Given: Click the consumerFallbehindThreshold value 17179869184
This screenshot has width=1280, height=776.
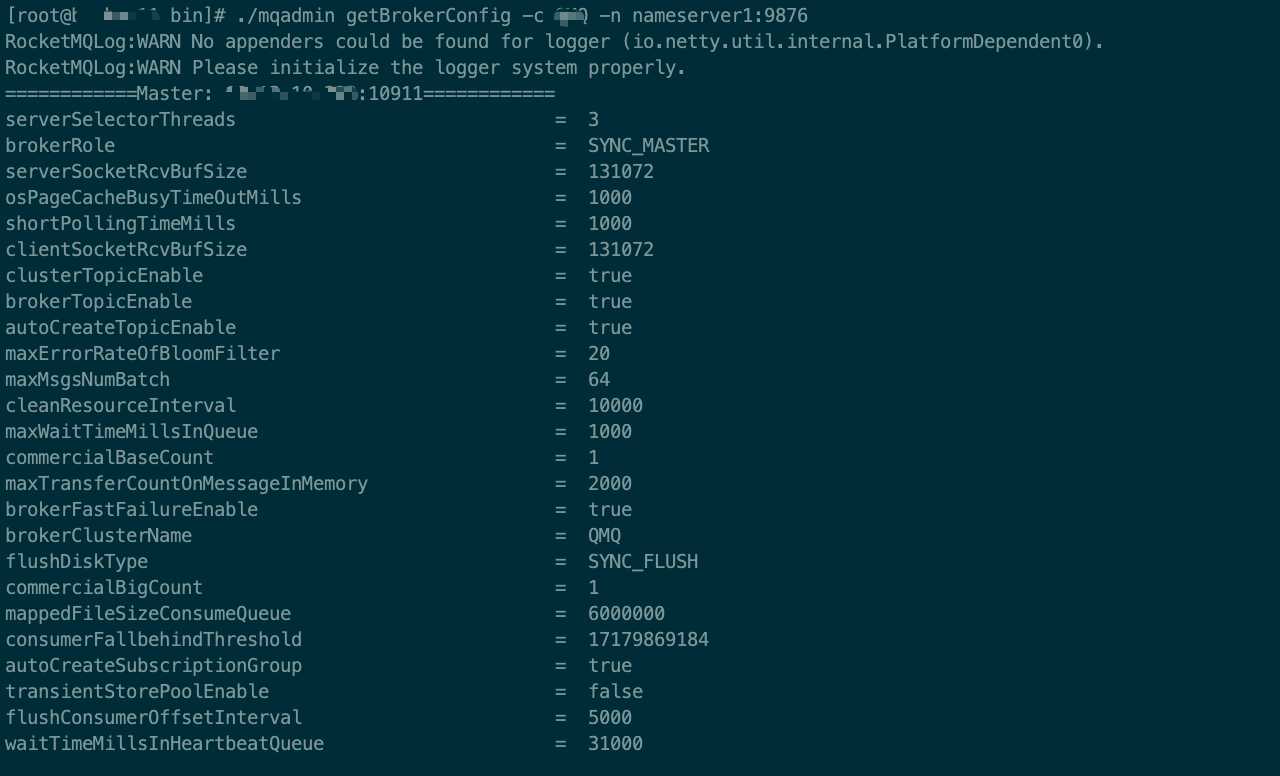Looking at the screenshot, I should pyautogui.click(x=649, y=640).
